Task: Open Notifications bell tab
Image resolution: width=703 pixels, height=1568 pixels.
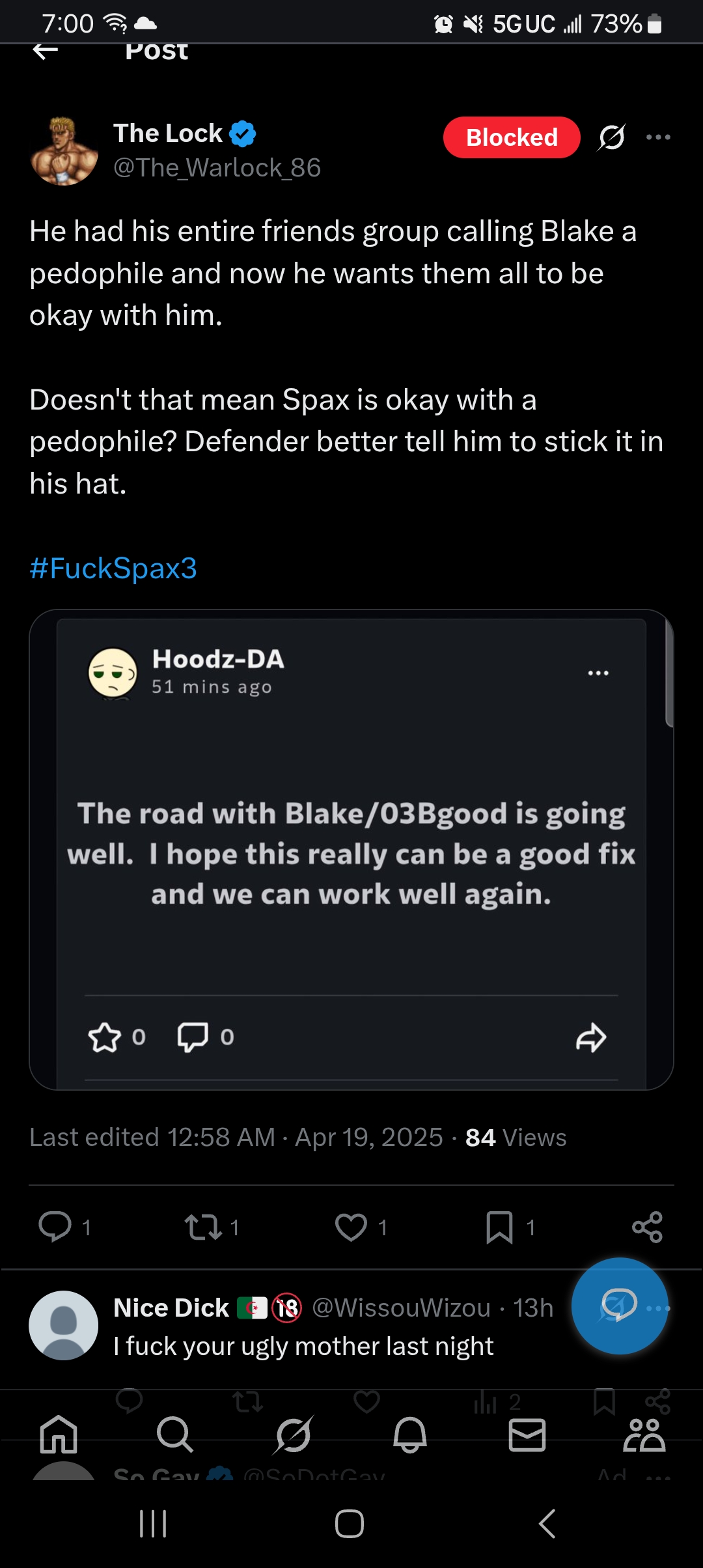Action: pyautogui.click(x=410, y=1435)
